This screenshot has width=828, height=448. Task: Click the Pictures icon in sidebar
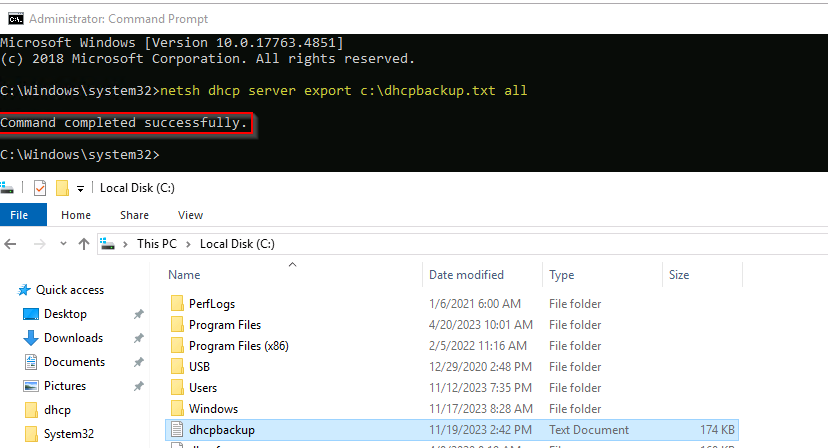coord(31,386)
